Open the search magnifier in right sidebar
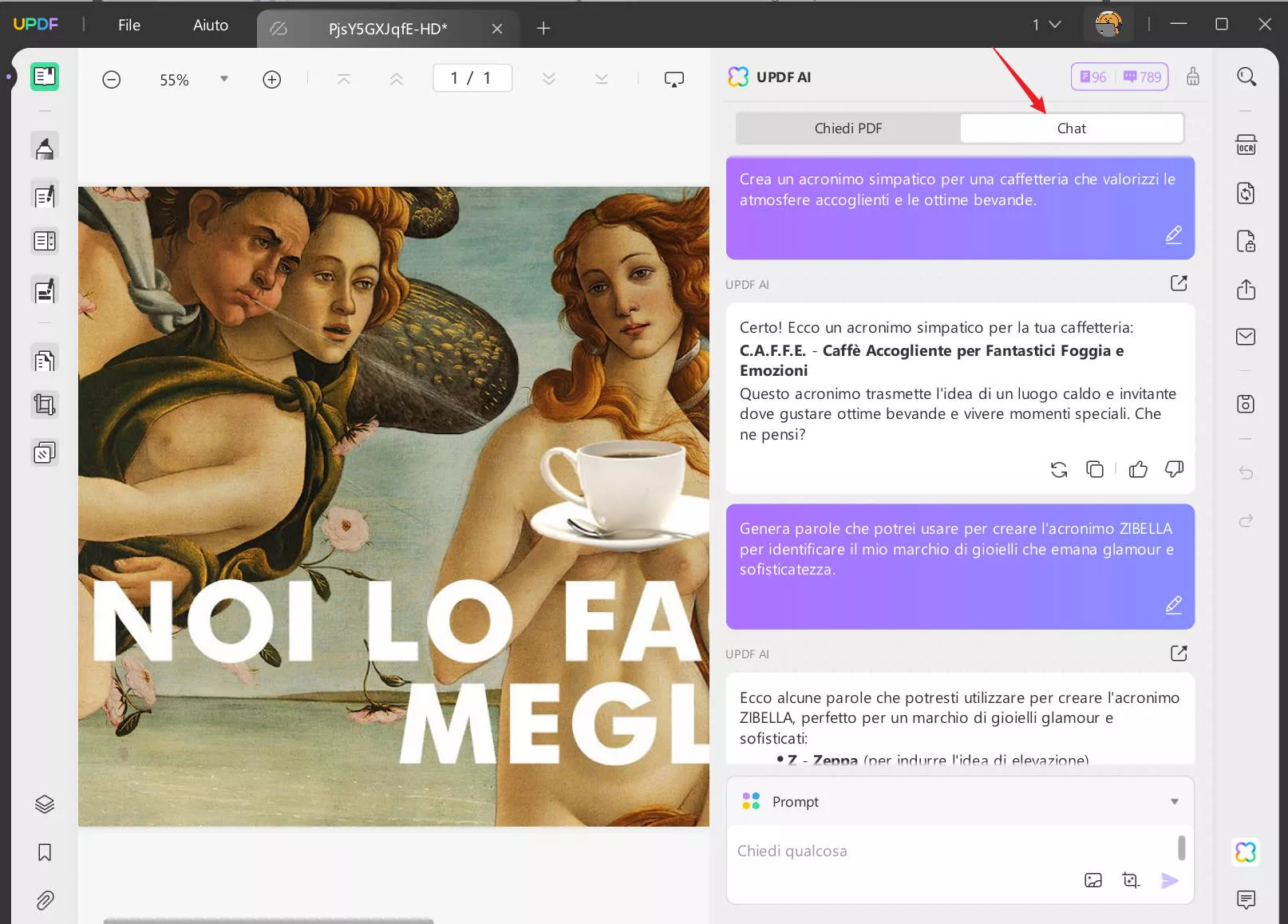 point(1247,77)
